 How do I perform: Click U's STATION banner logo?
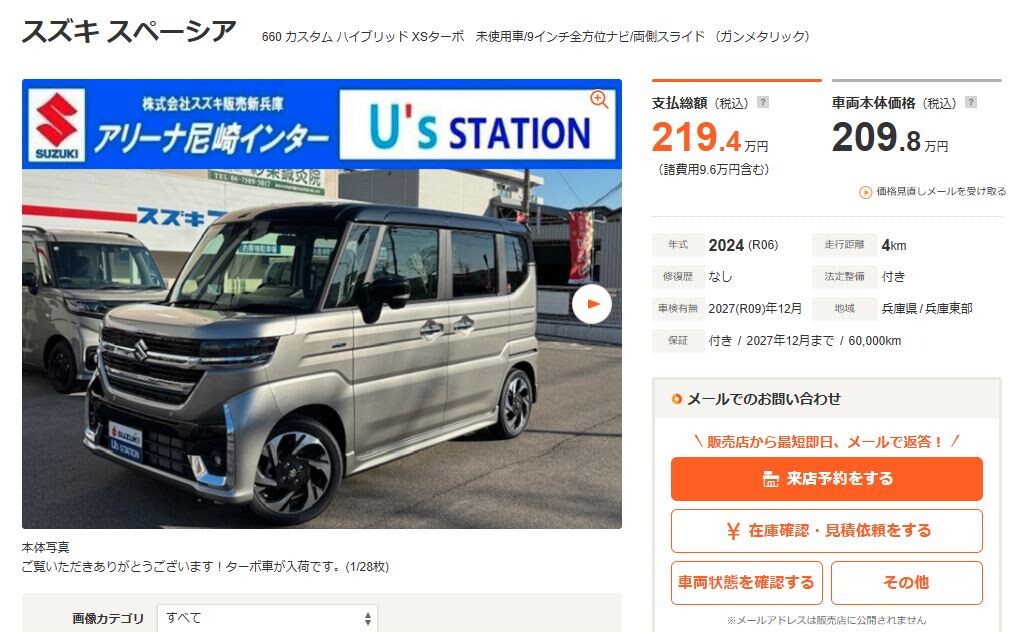(x=477, y=125)
